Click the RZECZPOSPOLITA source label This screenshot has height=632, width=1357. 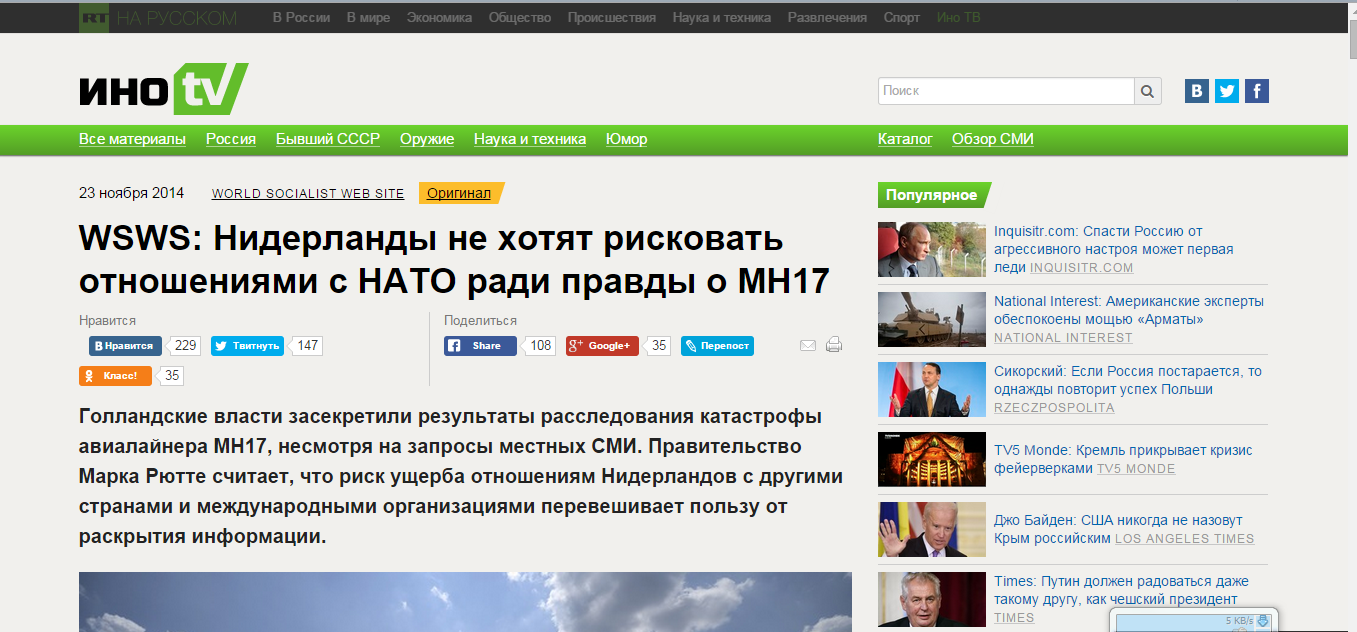[1054, 407]
